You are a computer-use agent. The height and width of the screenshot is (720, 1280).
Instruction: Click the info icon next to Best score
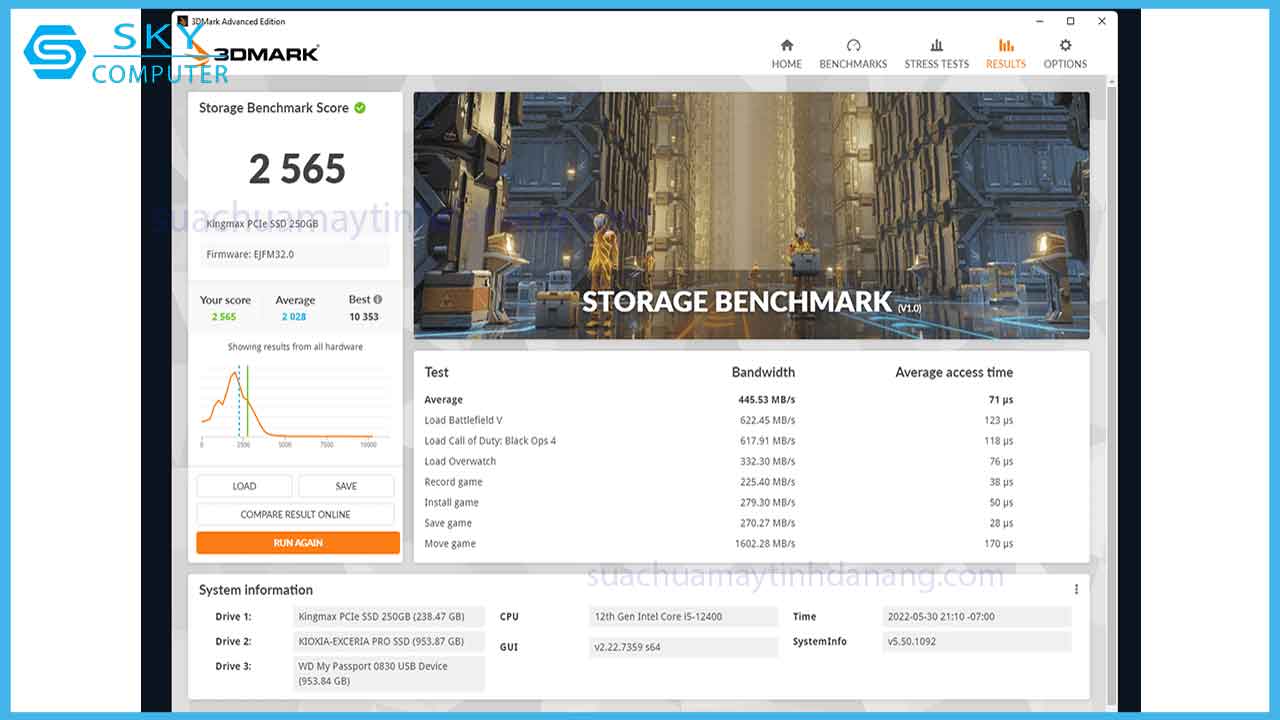pos(377,297)
